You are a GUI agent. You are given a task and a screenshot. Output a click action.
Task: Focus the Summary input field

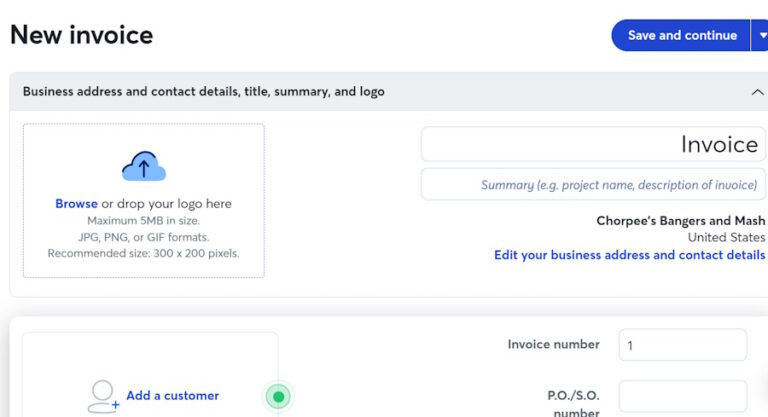click(x=593, y=185)
